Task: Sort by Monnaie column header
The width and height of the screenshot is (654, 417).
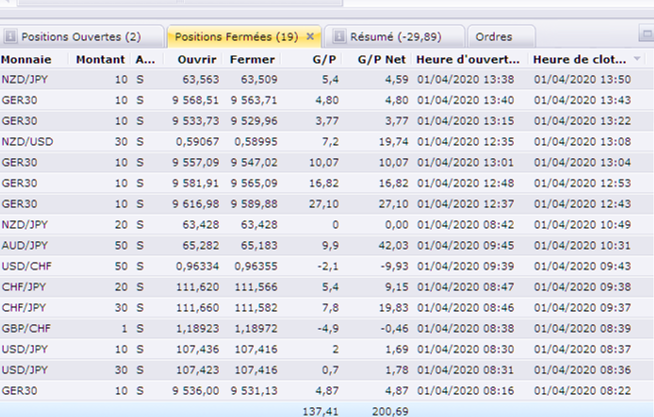Action: [26, 60]
